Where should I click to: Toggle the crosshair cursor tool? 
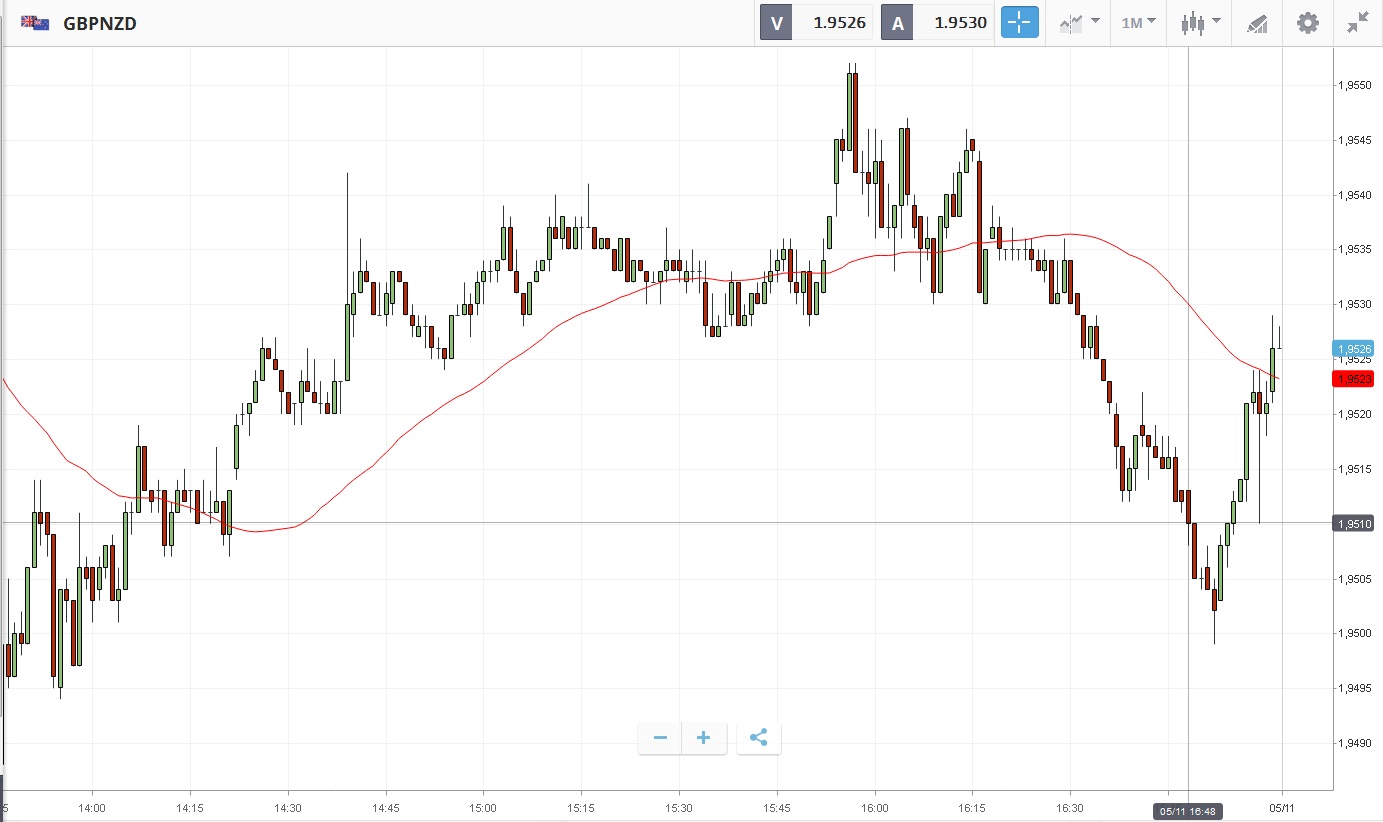pos(1020,23)
